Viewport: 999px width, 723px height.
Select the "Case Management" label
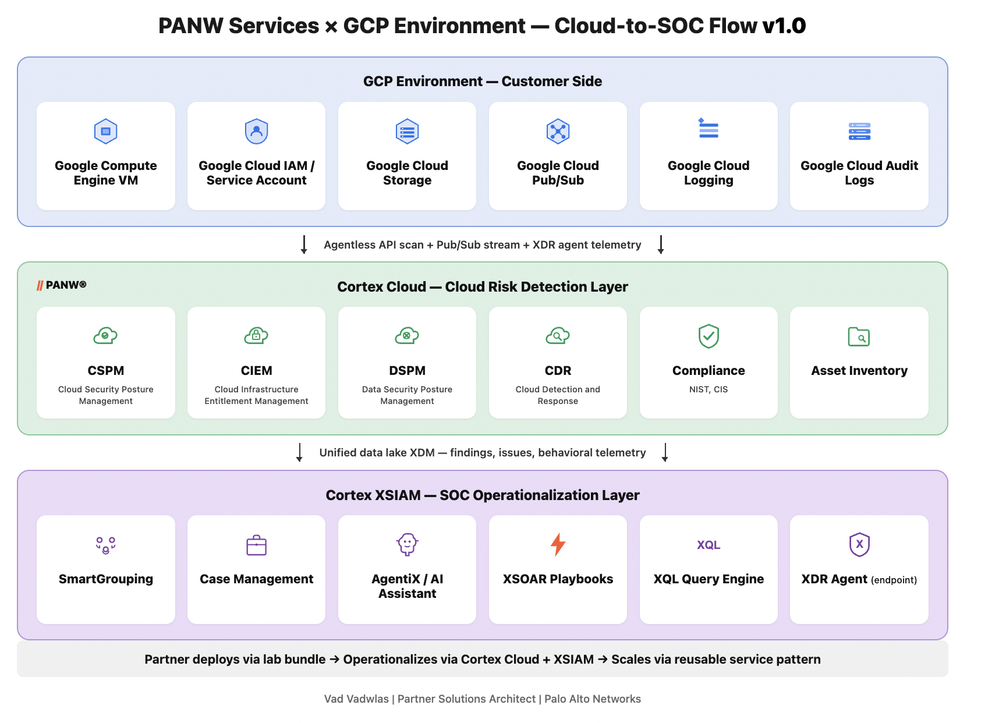point(256,579)
